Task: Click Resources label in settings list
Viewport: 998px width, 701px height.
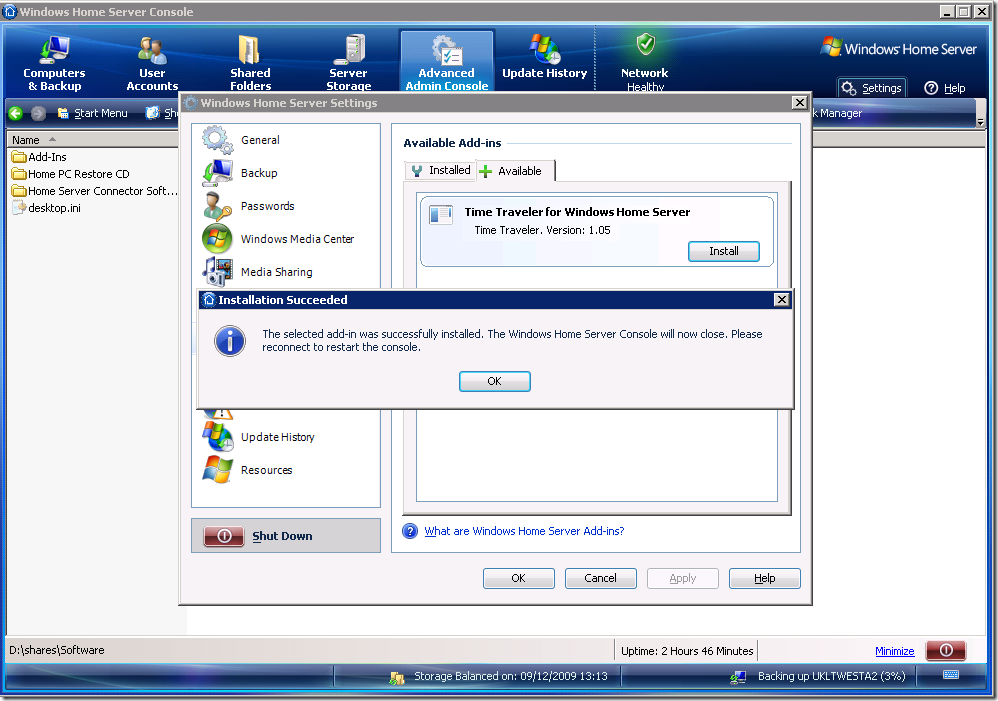Action: click(267, 470)
